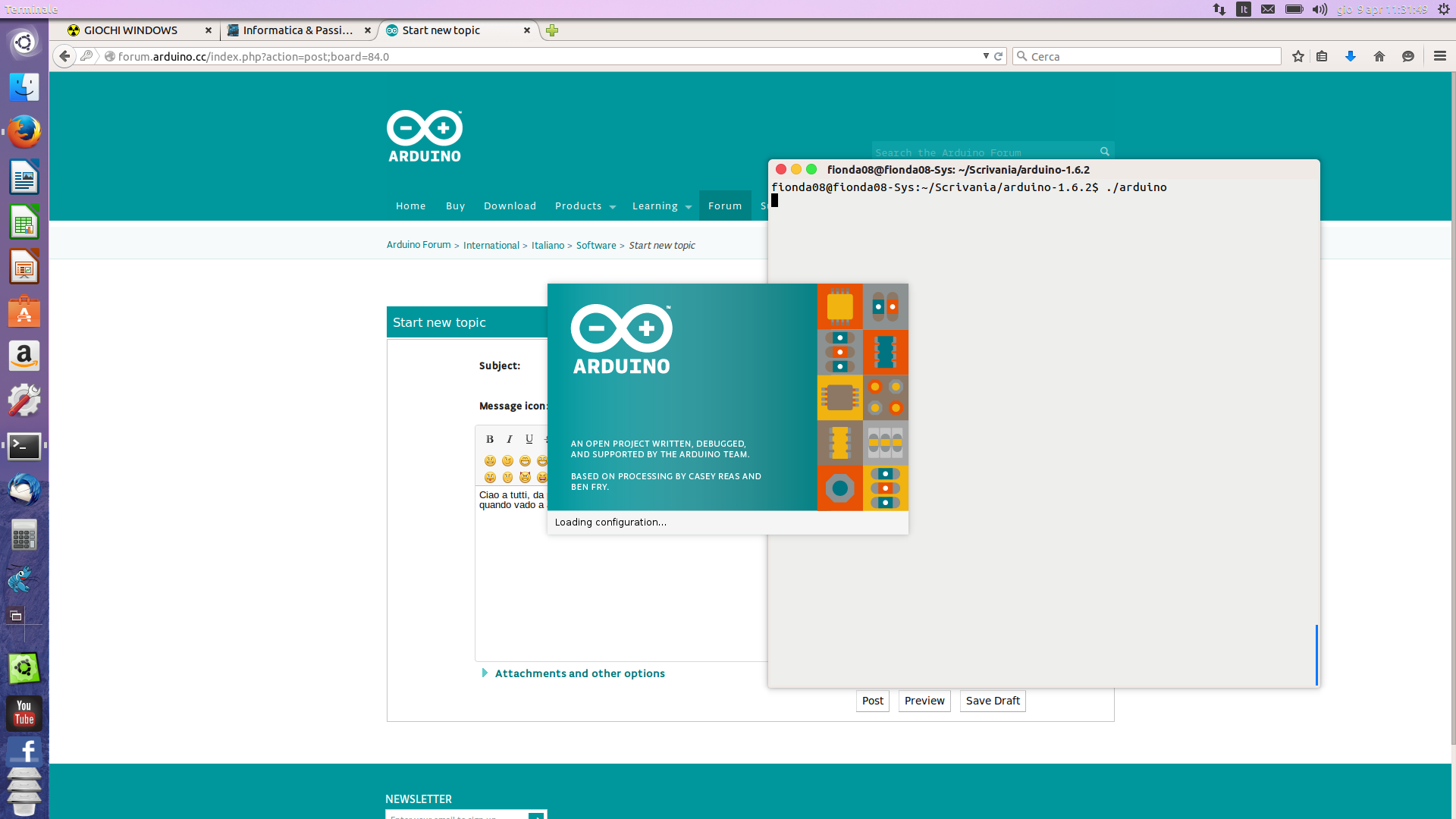The image size is (1456, 819).
Task: Switch to the GIOCHI WINDOWS tab
Action: pyautogui.click(x=130, y=30)
